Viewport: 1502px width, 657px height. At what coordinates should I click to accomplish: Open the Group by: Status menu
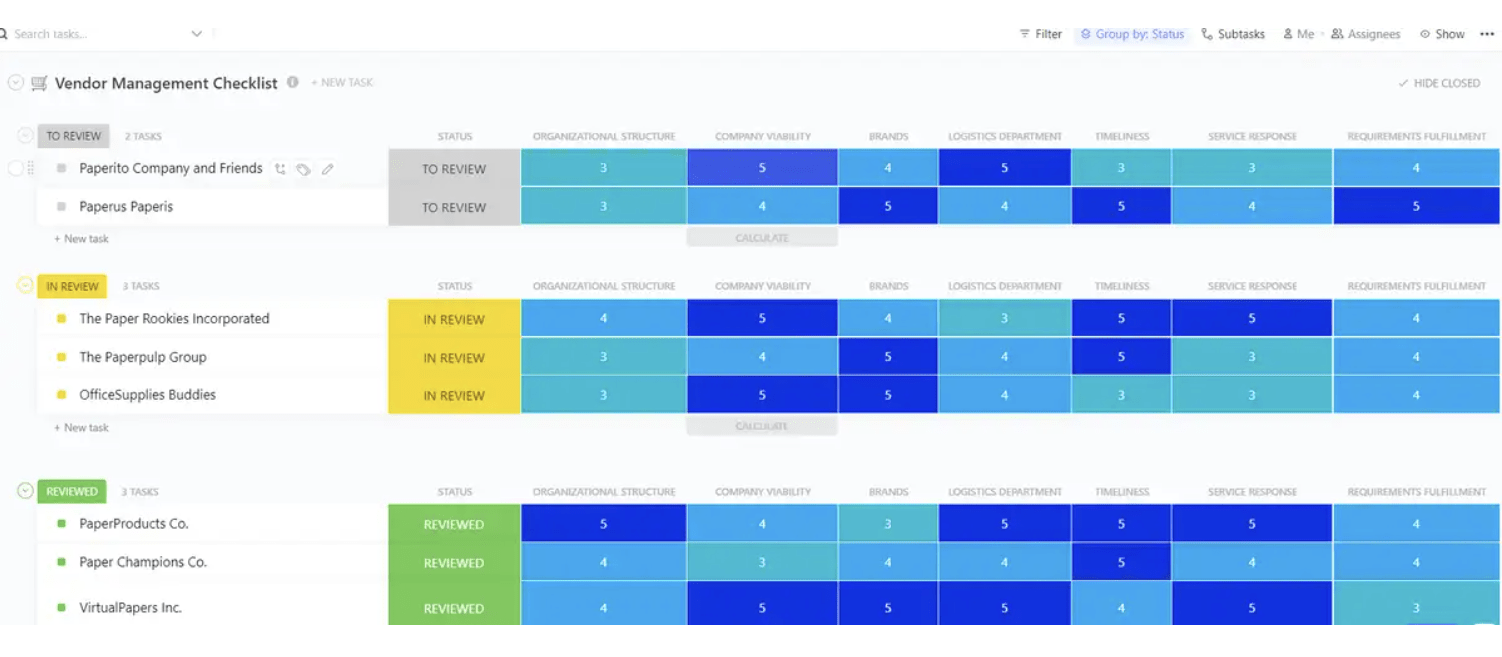click(1132, 34)
